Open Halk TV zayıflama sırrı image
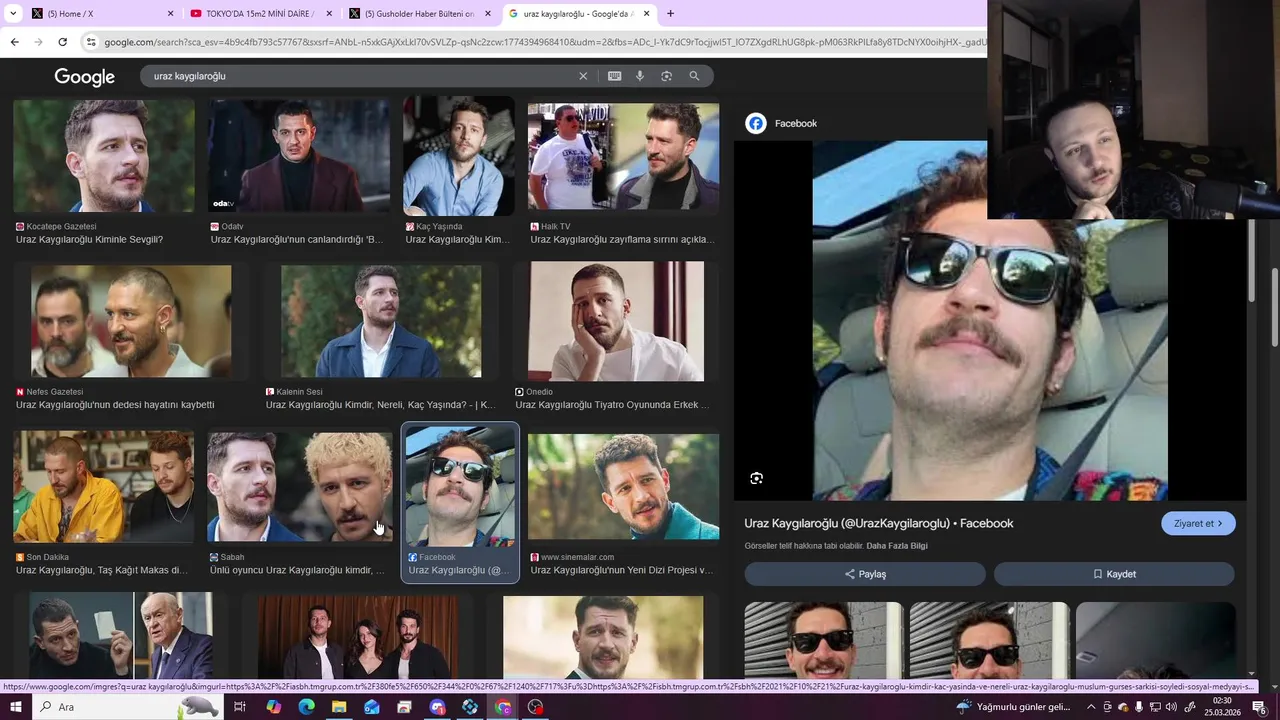The width and height of the screenshot is (1280, 720). pos(623,156)
